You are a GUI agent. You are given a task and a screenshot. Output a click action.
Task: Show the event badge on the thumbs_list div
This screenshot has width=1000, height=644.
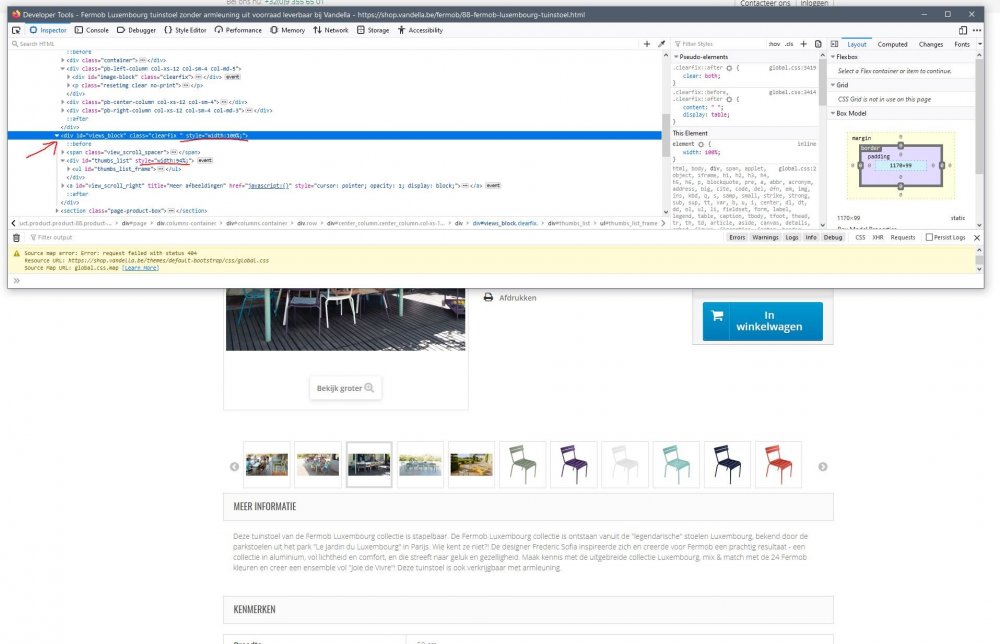[x=205, y=161]
